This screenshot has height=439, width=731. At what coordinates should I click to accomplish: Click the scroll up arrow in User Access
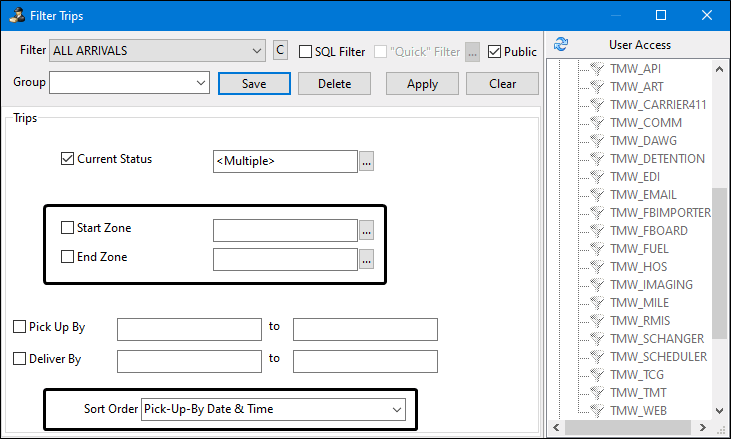click(x=720, y=69)
